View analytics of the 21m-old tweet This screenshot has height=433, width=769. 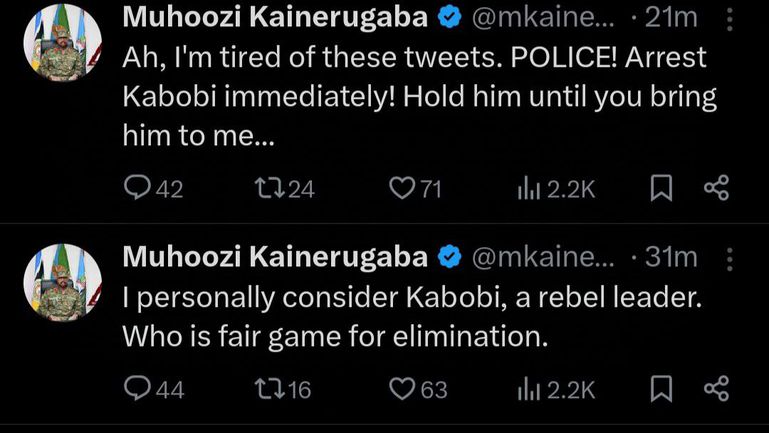click(x=529, y=188)
